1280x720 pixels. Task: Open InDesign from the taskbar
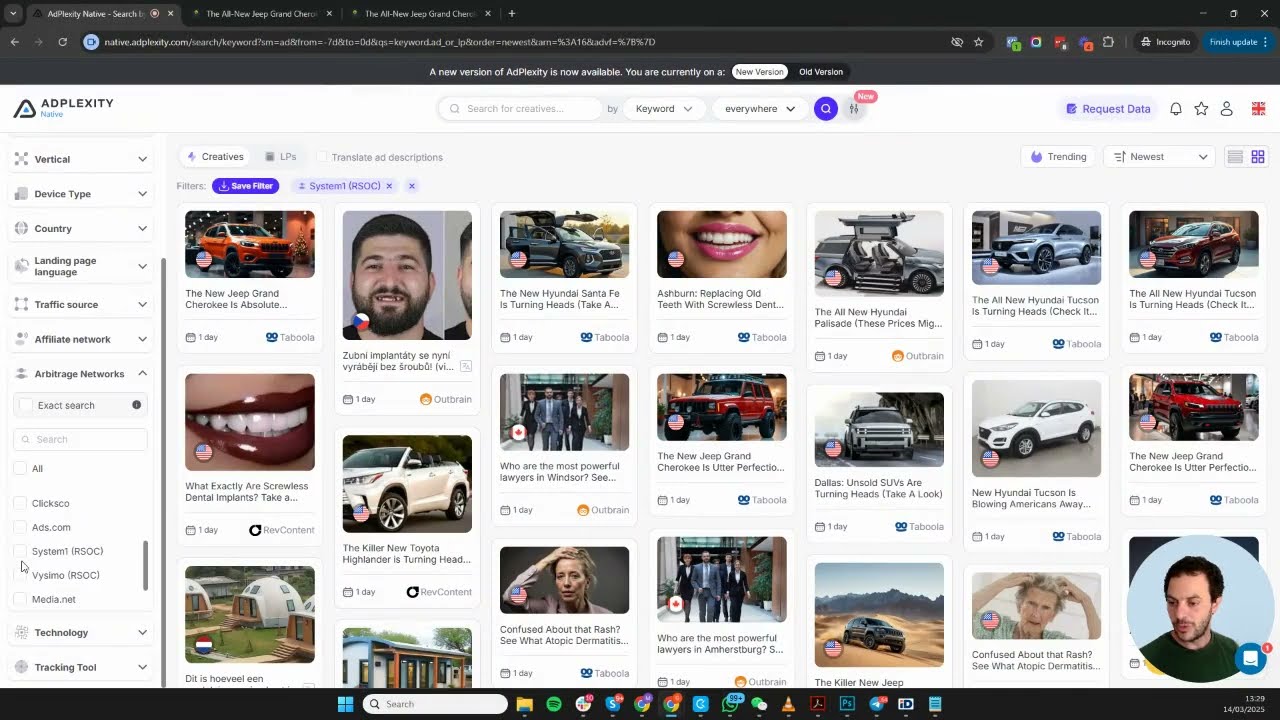(x=906, y=704)
